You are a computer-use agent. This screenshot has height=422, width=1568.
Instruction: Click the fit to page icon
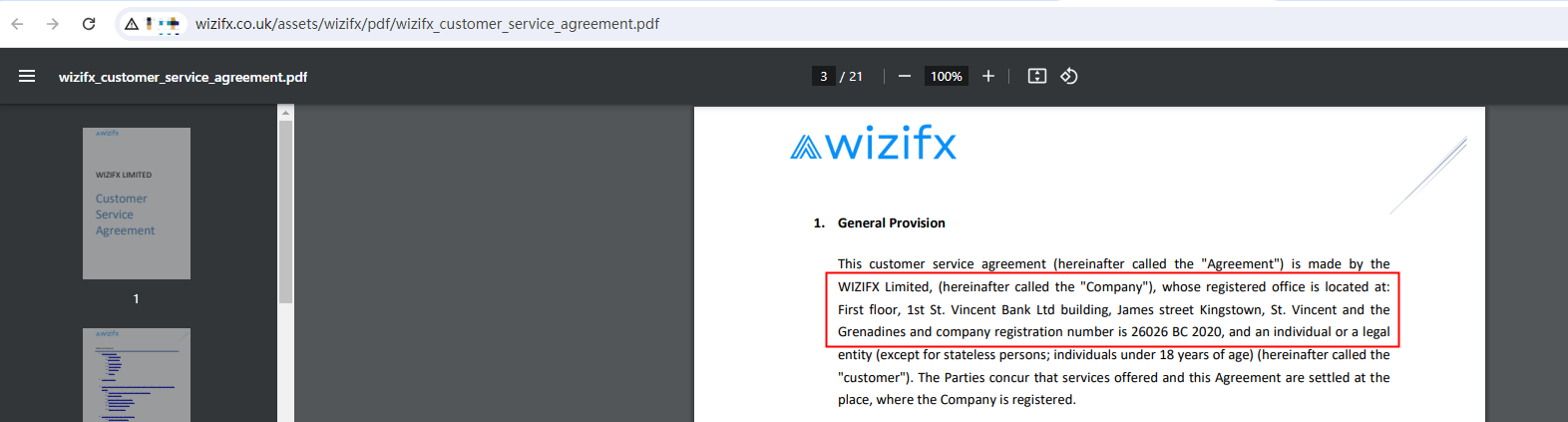(1036, 77)
